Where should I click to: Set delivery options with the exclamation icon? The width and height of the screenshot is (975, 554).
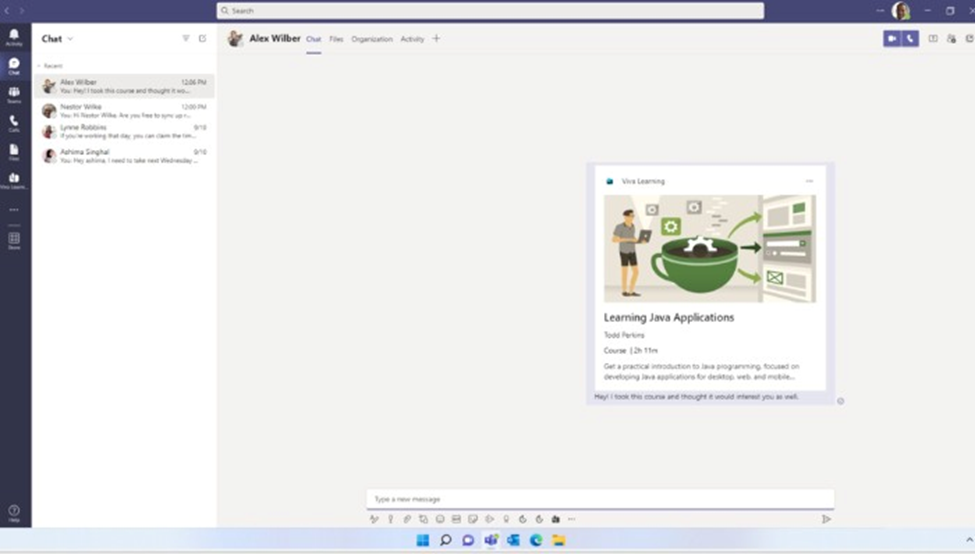[390, 519]
